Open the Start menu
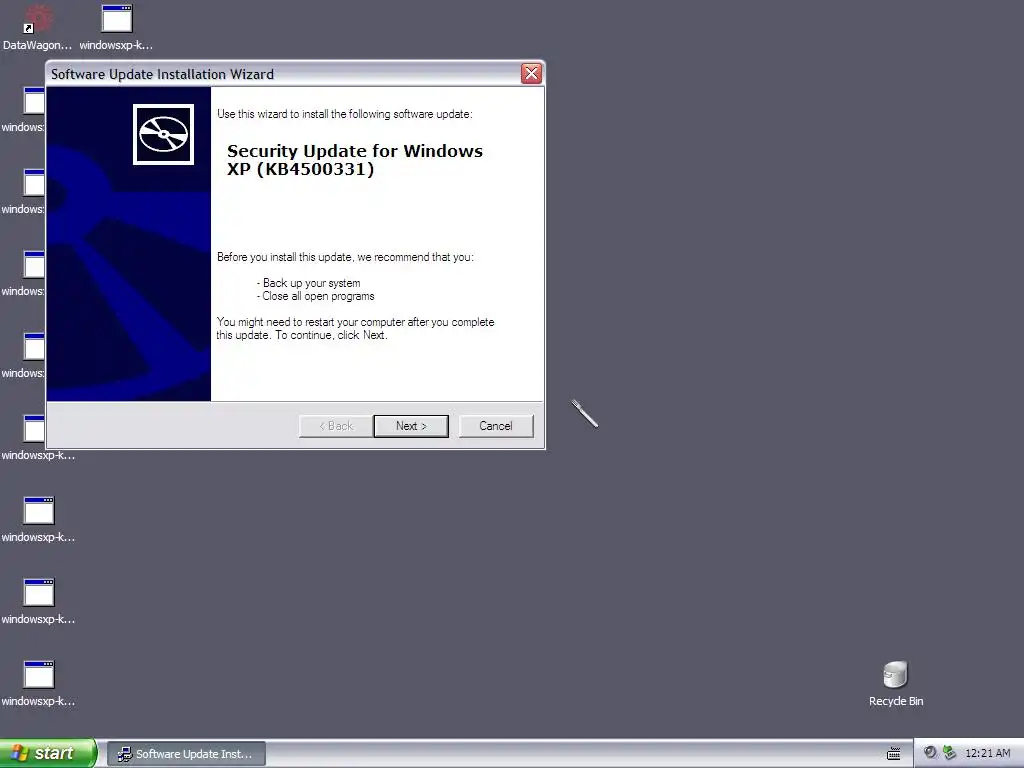 [x=48, y=753]
